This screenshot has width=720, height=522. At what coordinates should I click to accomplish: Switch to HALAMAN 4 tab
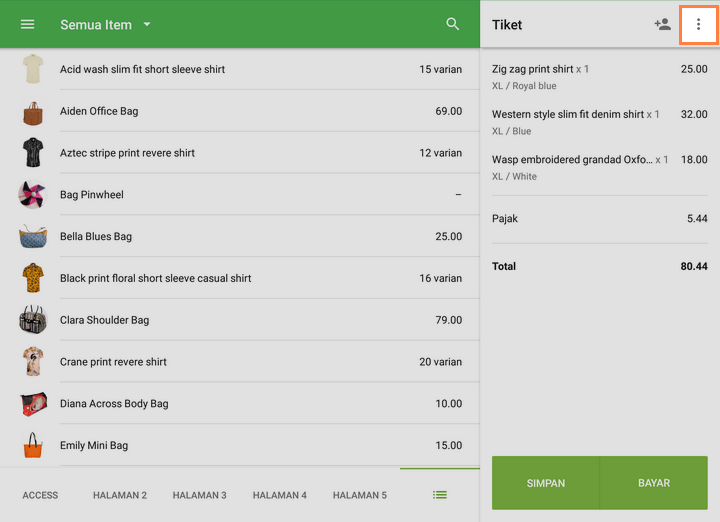click(x=280, y=495)
